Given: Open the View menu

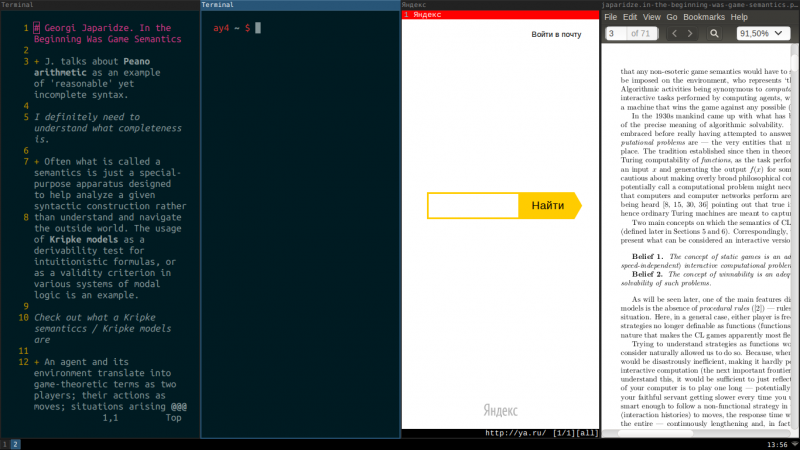Looking at the screenshot, I should tap(652, 17).
